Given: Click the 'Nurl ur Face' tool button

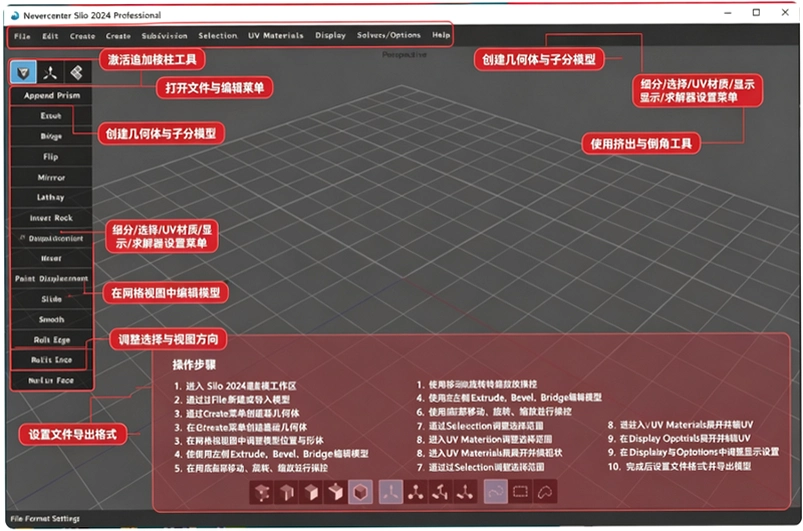Looking at the screenshot, I should tap(51, 380).
